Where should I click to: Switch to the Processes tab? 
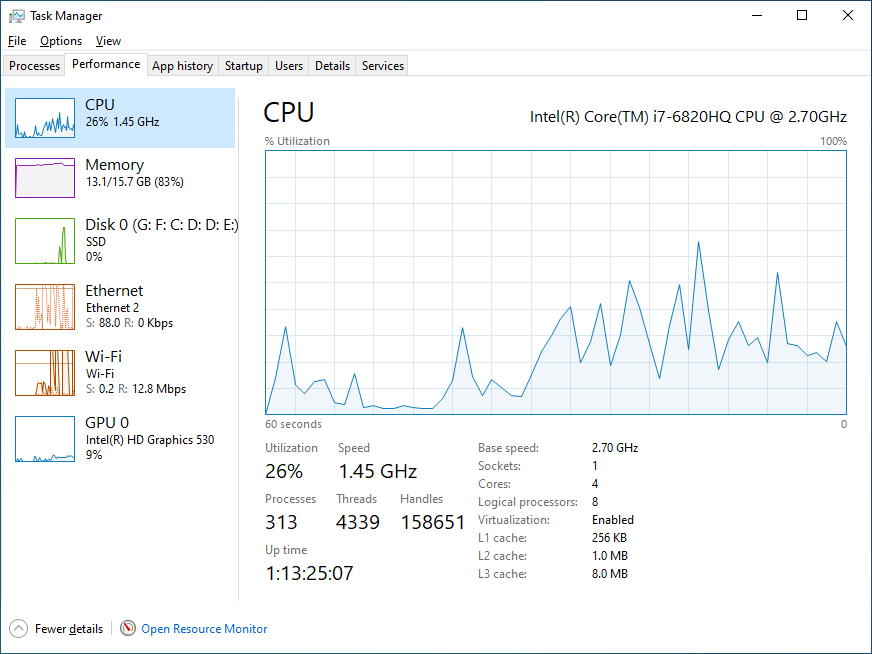[x=34, y=66]
